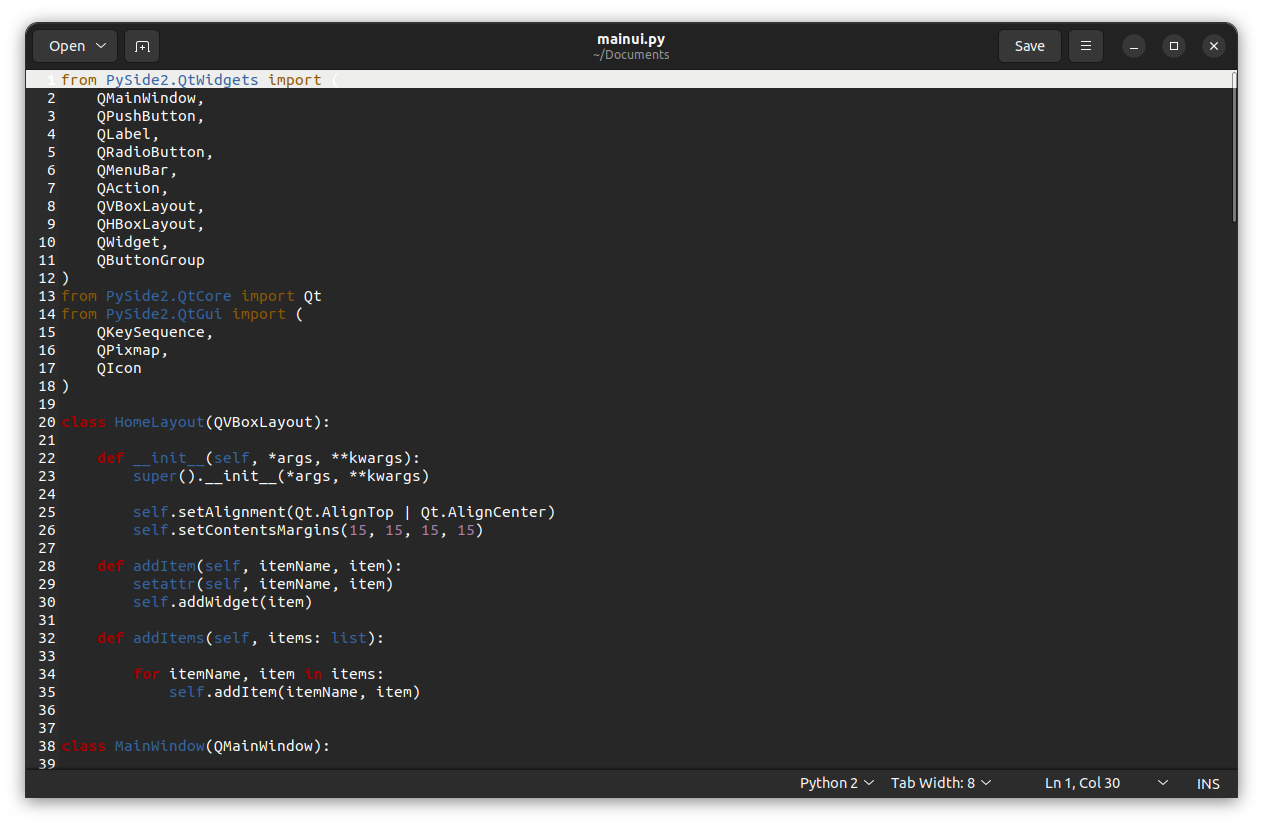1263x826 pixels.
Task: Create a new document with the plus icon
Action: (142, 46)
